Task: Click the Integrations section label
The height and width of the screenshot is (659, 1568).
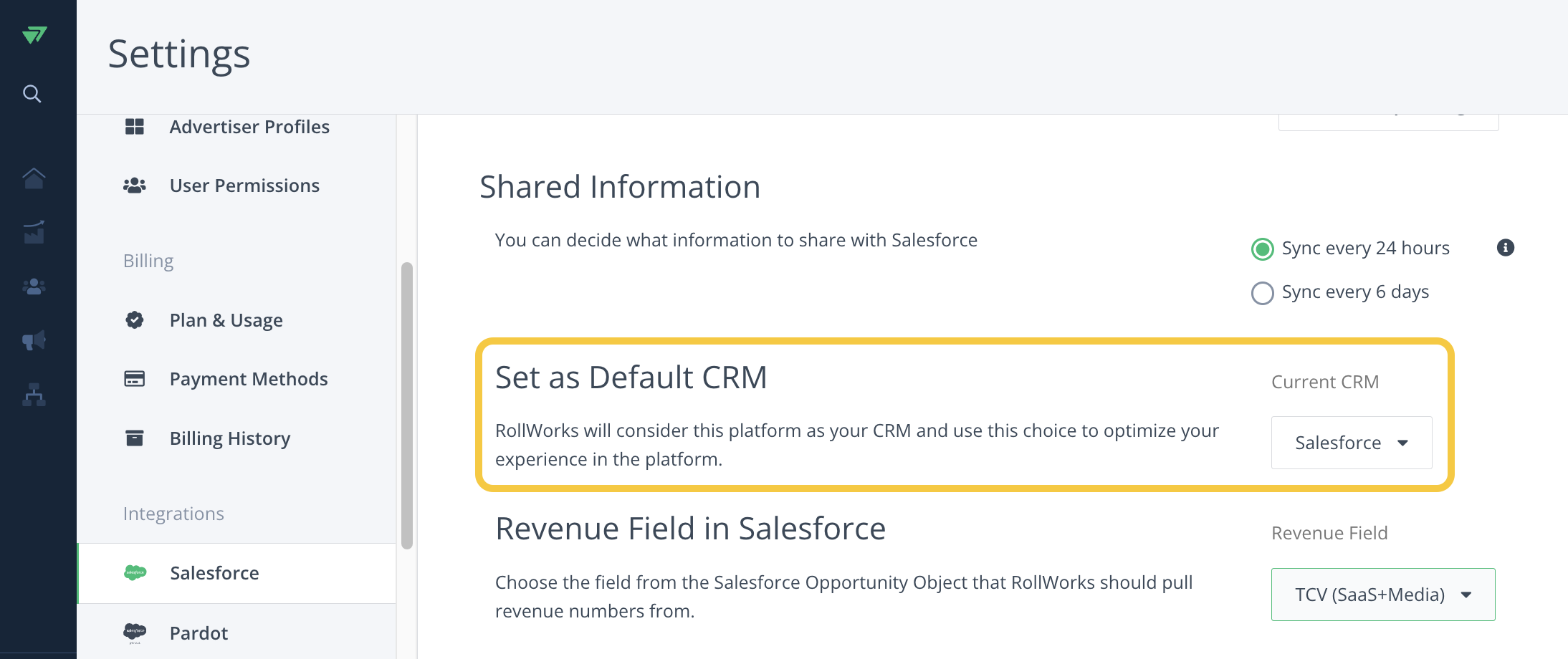Action: 173,514
